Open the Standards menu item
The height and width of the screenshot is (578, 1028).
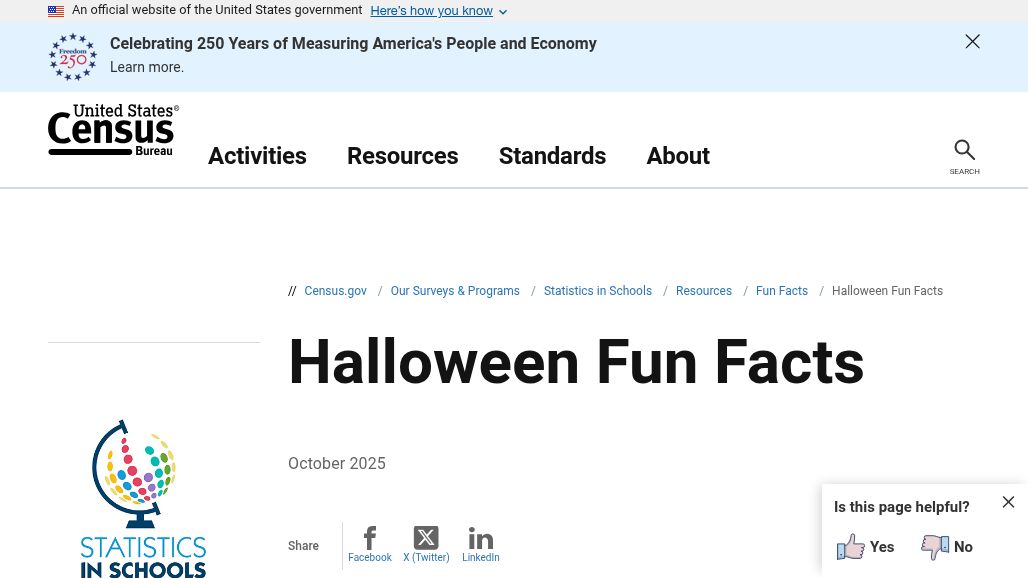tap(552, 156)
